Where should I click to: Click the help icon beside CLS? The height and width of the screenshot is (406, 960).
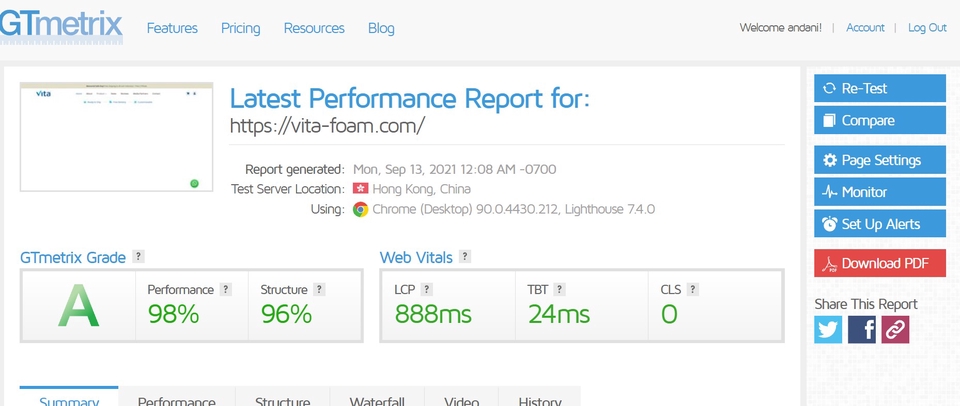tap(692, 290)
